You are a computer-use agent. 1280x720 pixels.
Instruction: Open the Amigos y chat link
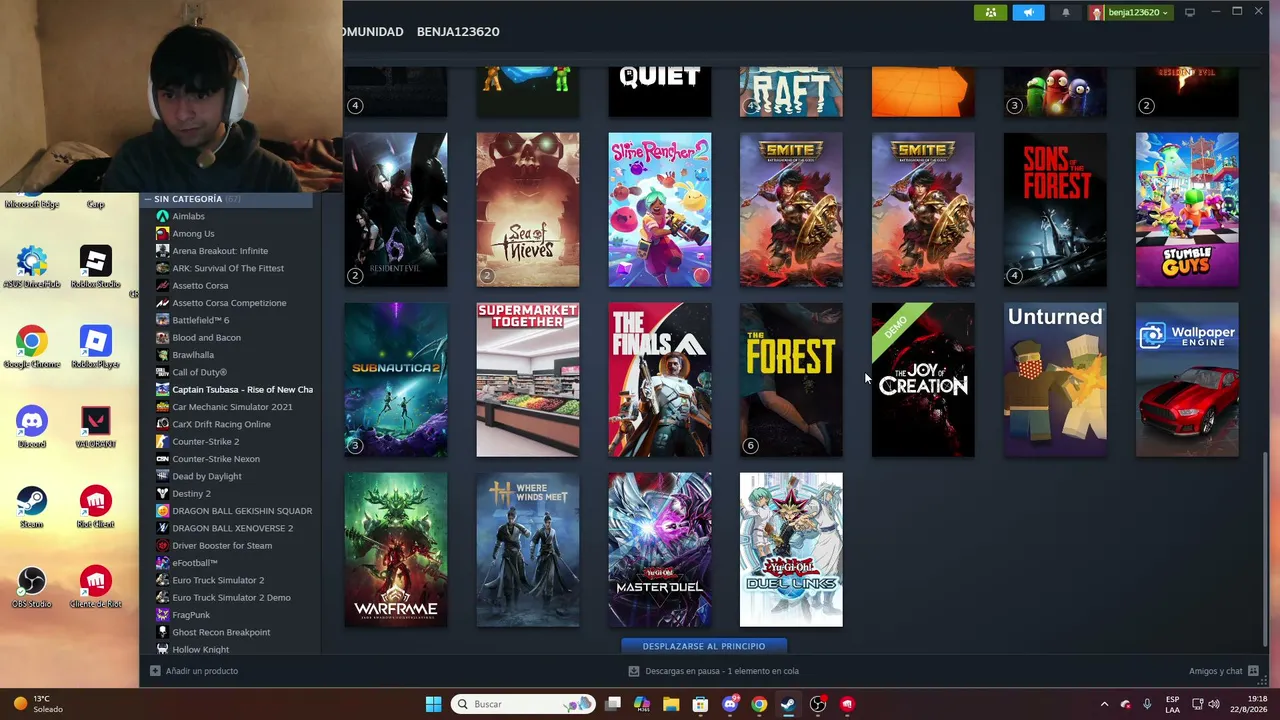click(1216, 671)
